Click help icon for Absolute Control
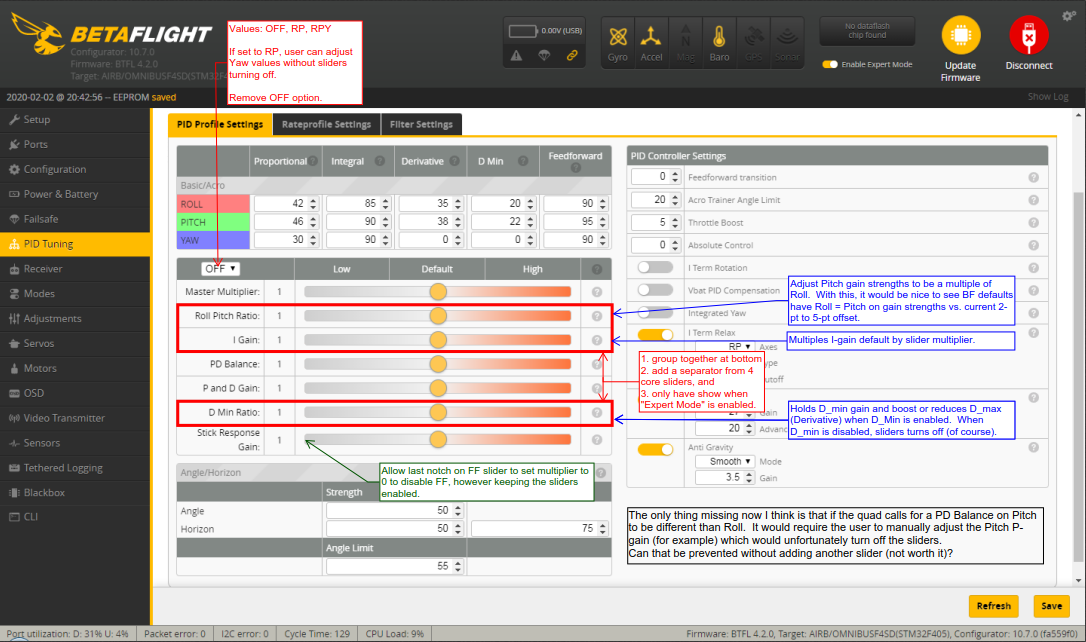Viewport: 1086px width, 642px height. [x=1033, y=245]
